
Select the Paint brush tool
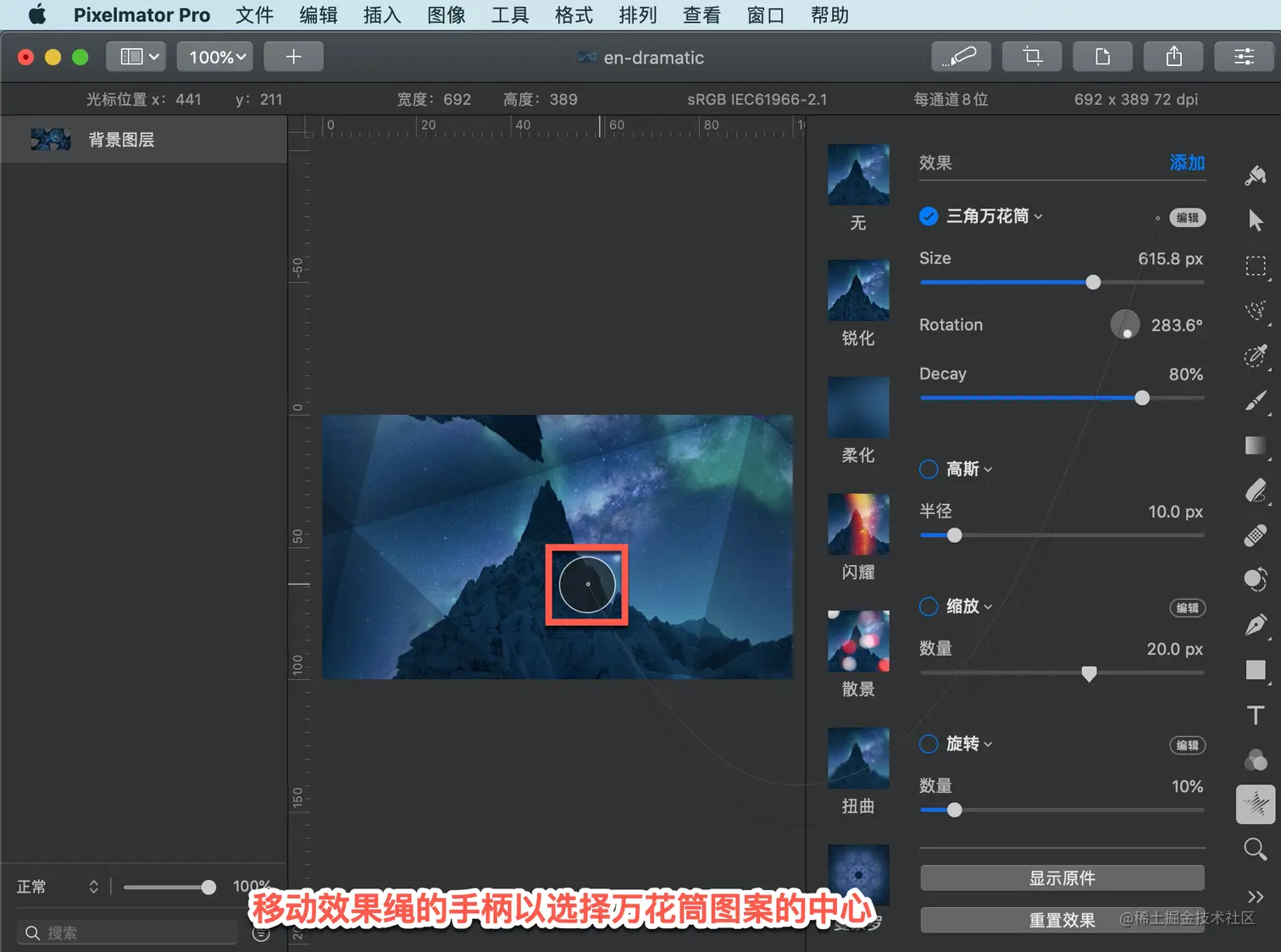[x=1256, y=401]
